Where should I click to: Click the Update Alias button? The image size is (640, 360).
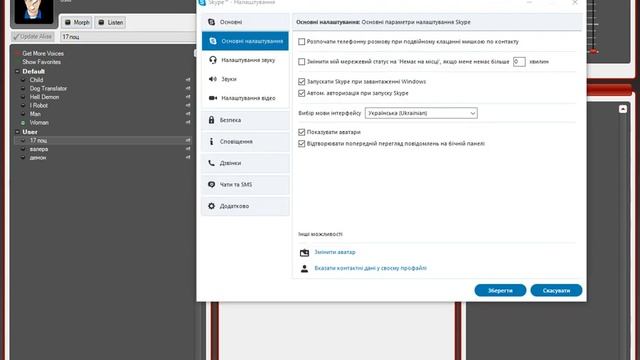[x=33, y=37]
